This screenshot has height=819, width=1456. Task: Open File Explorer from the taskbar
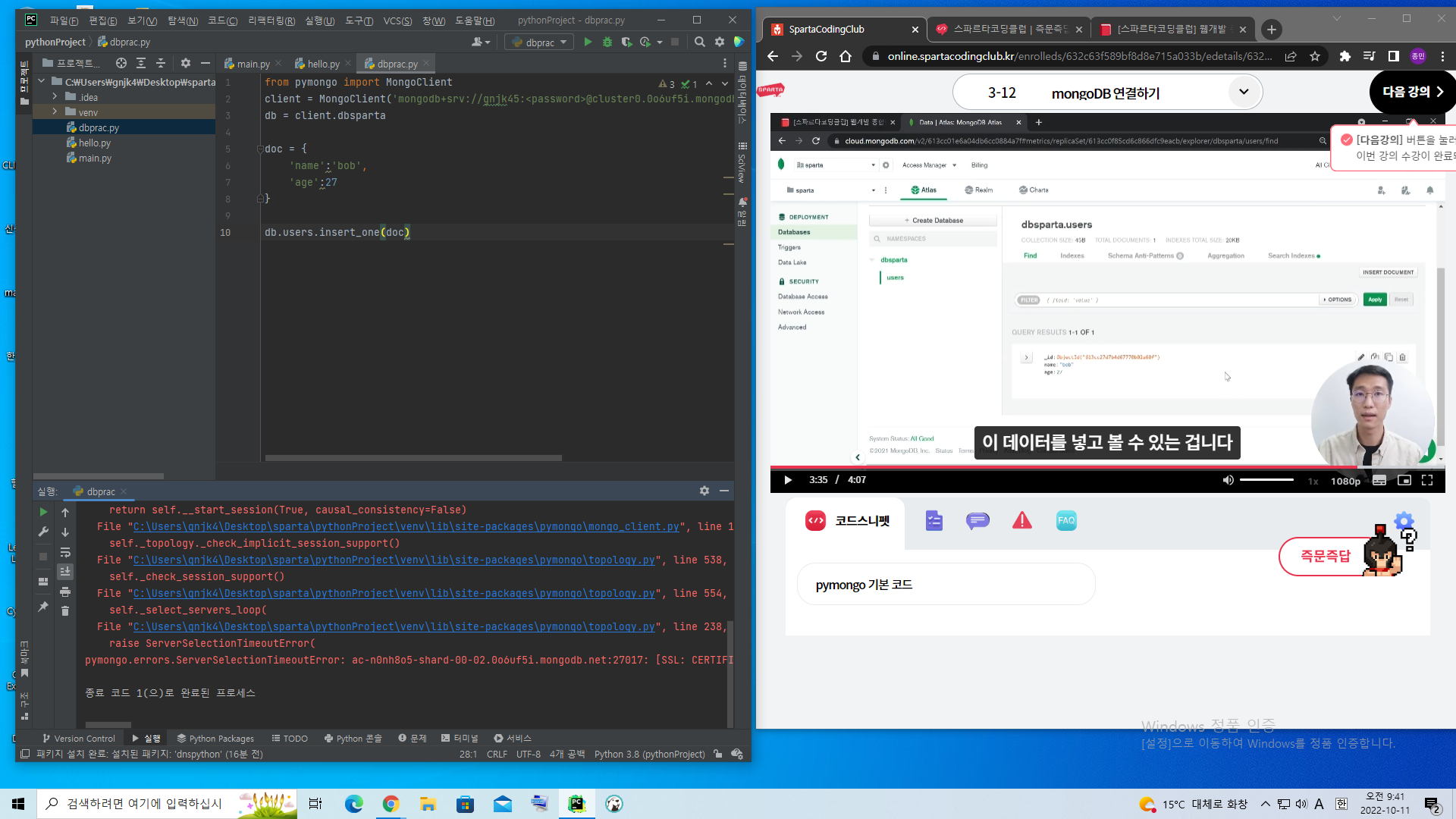point(428,804)
